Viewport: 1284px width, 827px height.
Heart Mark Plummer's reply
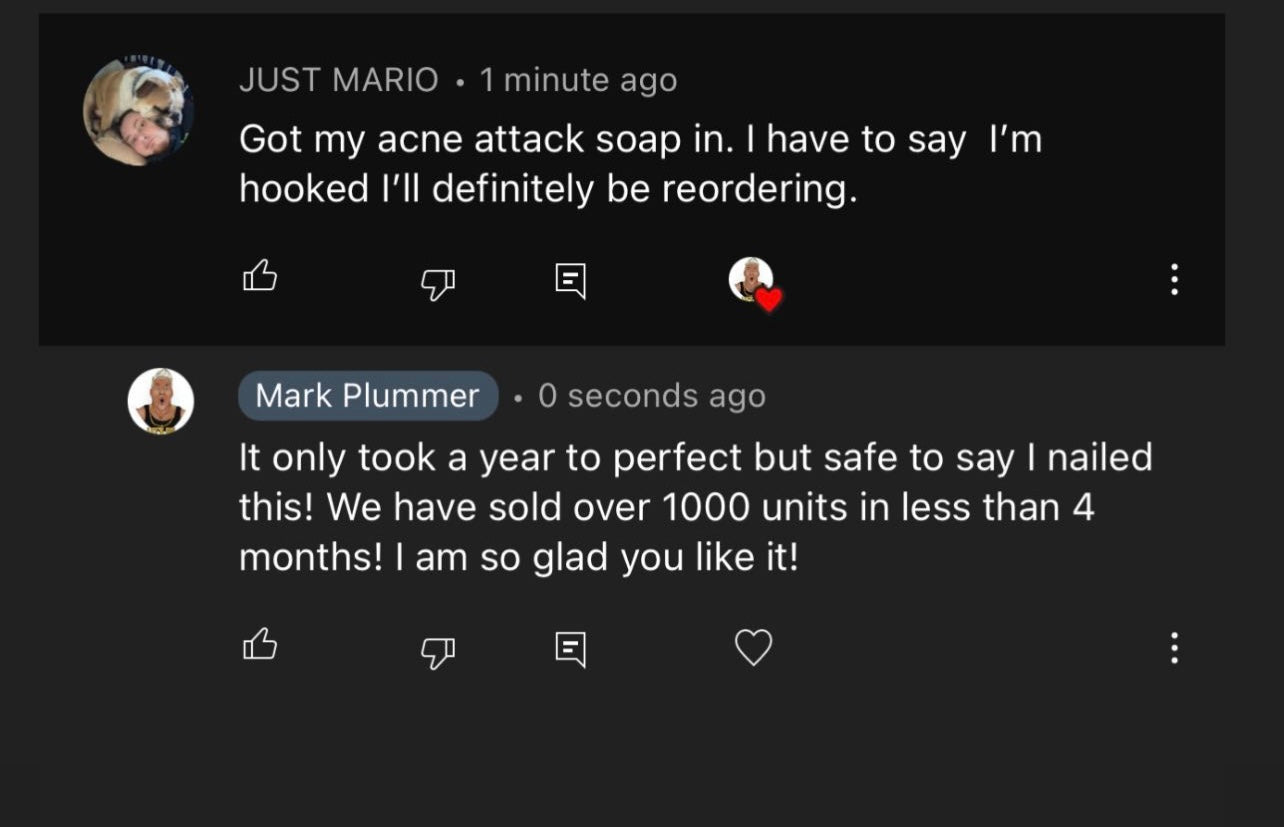754,648
